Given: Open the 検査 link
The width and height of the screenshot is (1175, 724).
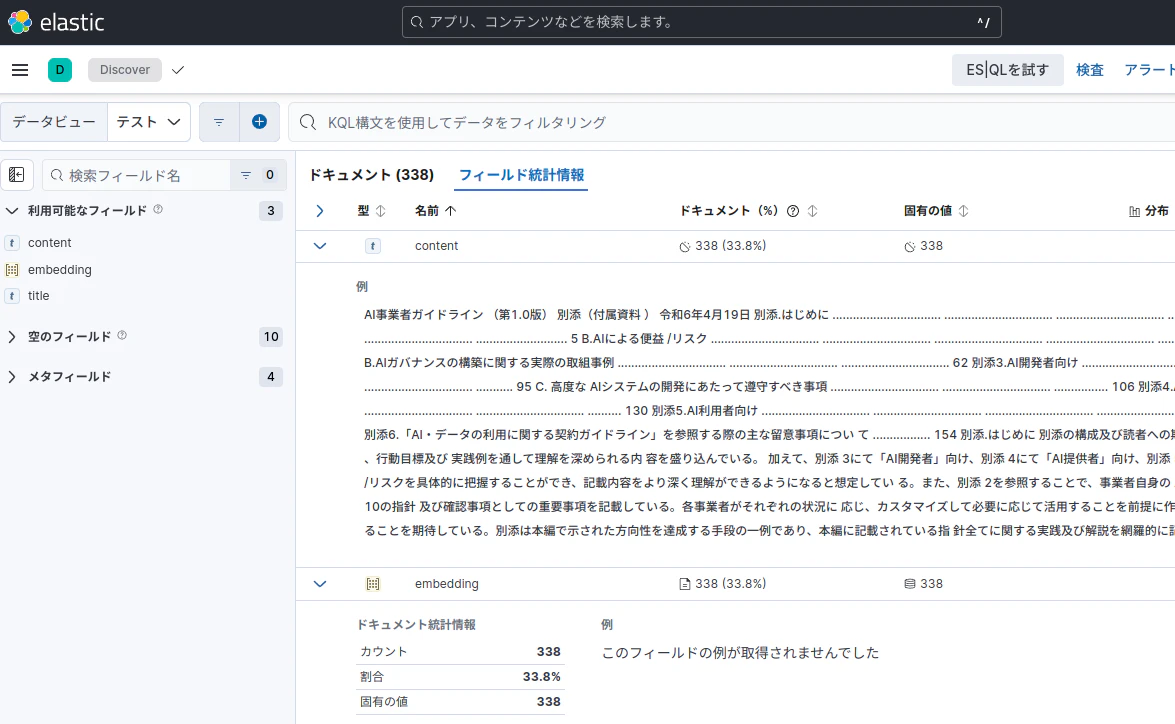Looking at the screenshot, I should coord(1090,70).
